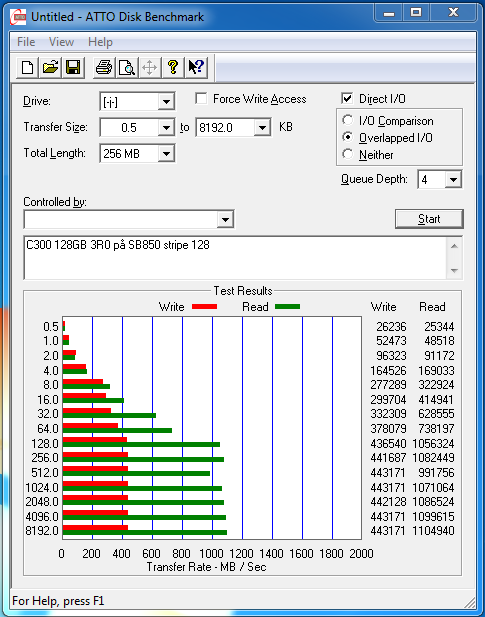The height and width of the screenshot is (617, 485).
Task: Print results using the printer icon
Action: (x=104, y=67)
